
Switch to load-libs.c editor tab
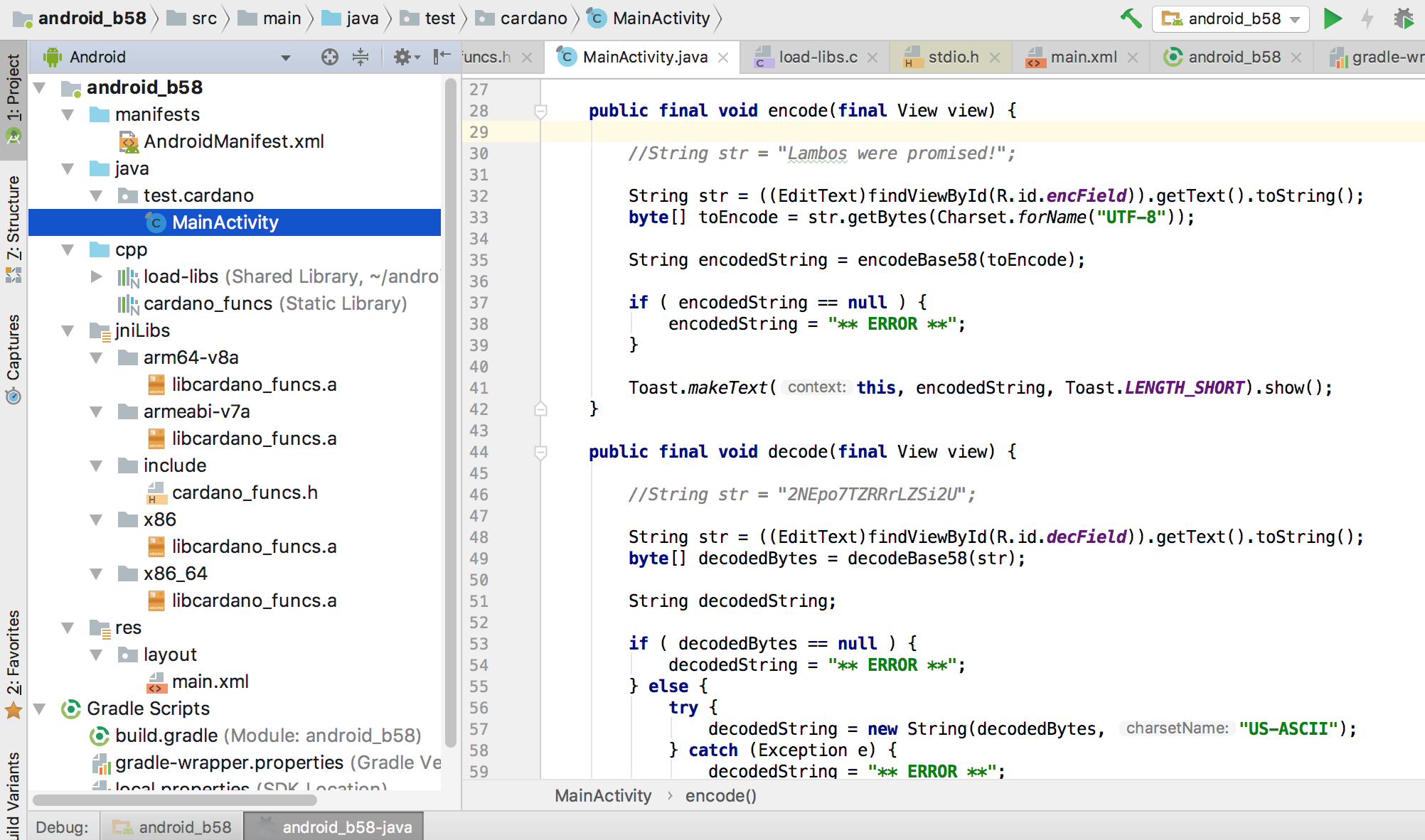(817, 57)
